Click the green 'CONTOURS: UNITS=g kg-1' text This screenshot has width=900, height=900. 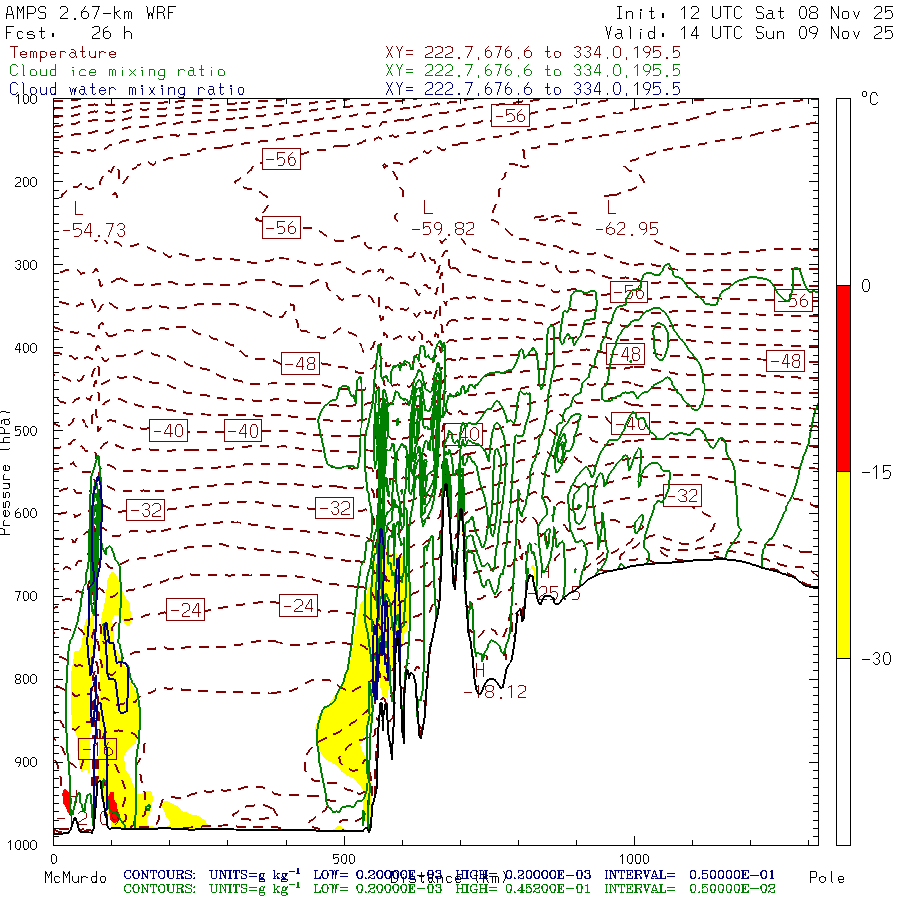(212, 888)
